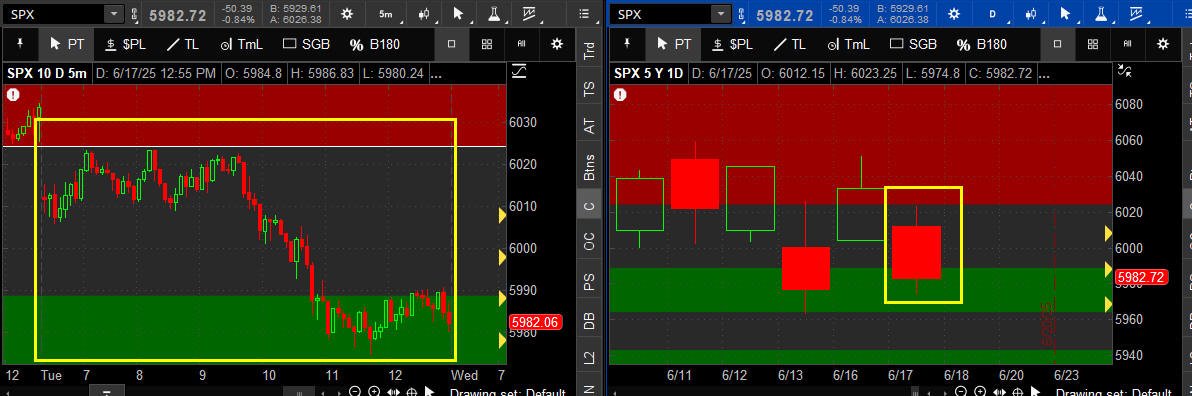Open left chart's style settings gear
This screenshot has width=1192, height=396.
point(347,14)
